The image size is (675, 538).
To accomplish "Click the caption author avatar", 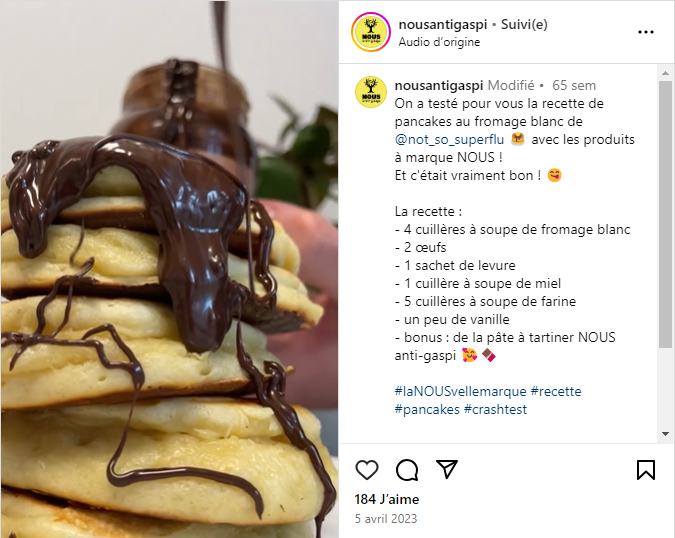I will click(x=371, y=92).
